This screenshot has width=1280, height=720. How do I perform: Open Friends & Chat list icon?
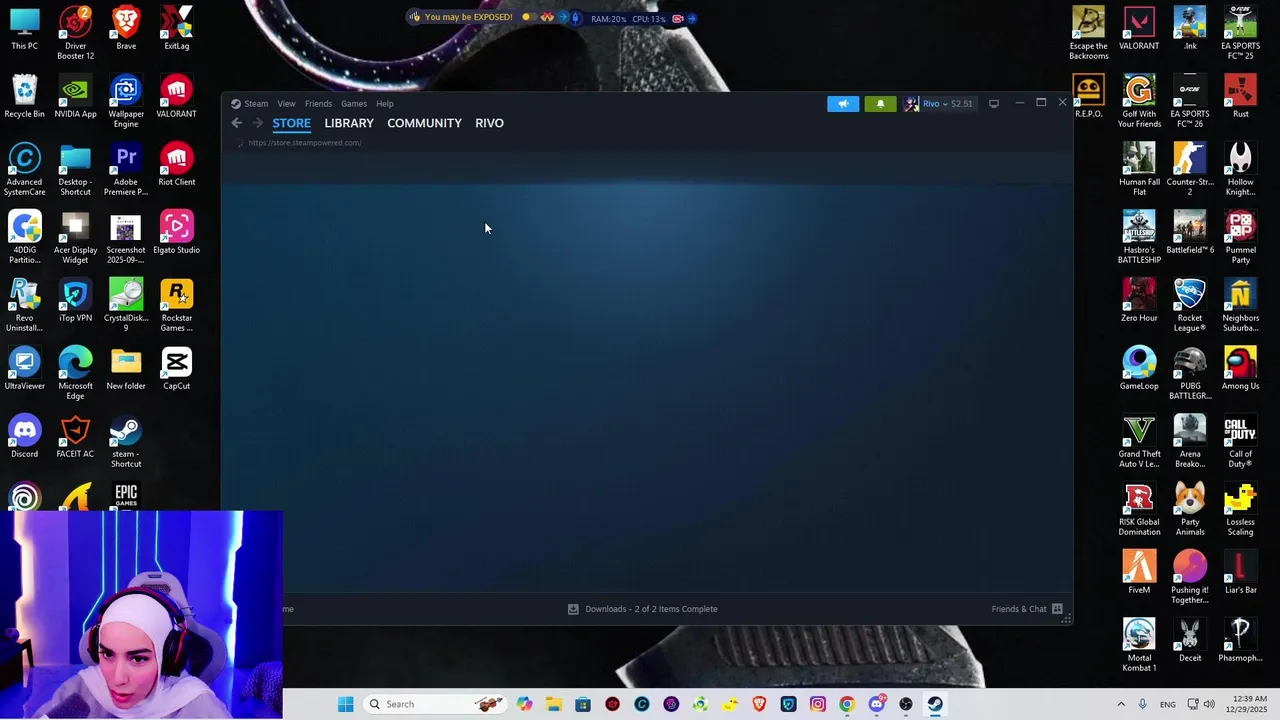[x=1057, y=609]
